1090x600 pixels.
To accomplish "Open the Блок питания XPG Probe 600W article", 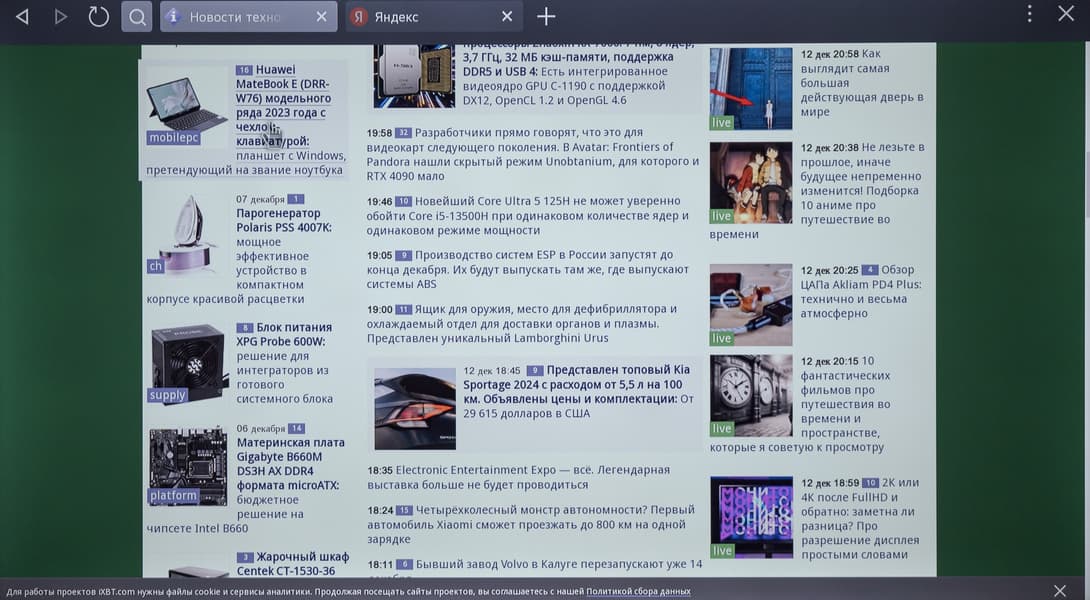I will pos(284,334).
